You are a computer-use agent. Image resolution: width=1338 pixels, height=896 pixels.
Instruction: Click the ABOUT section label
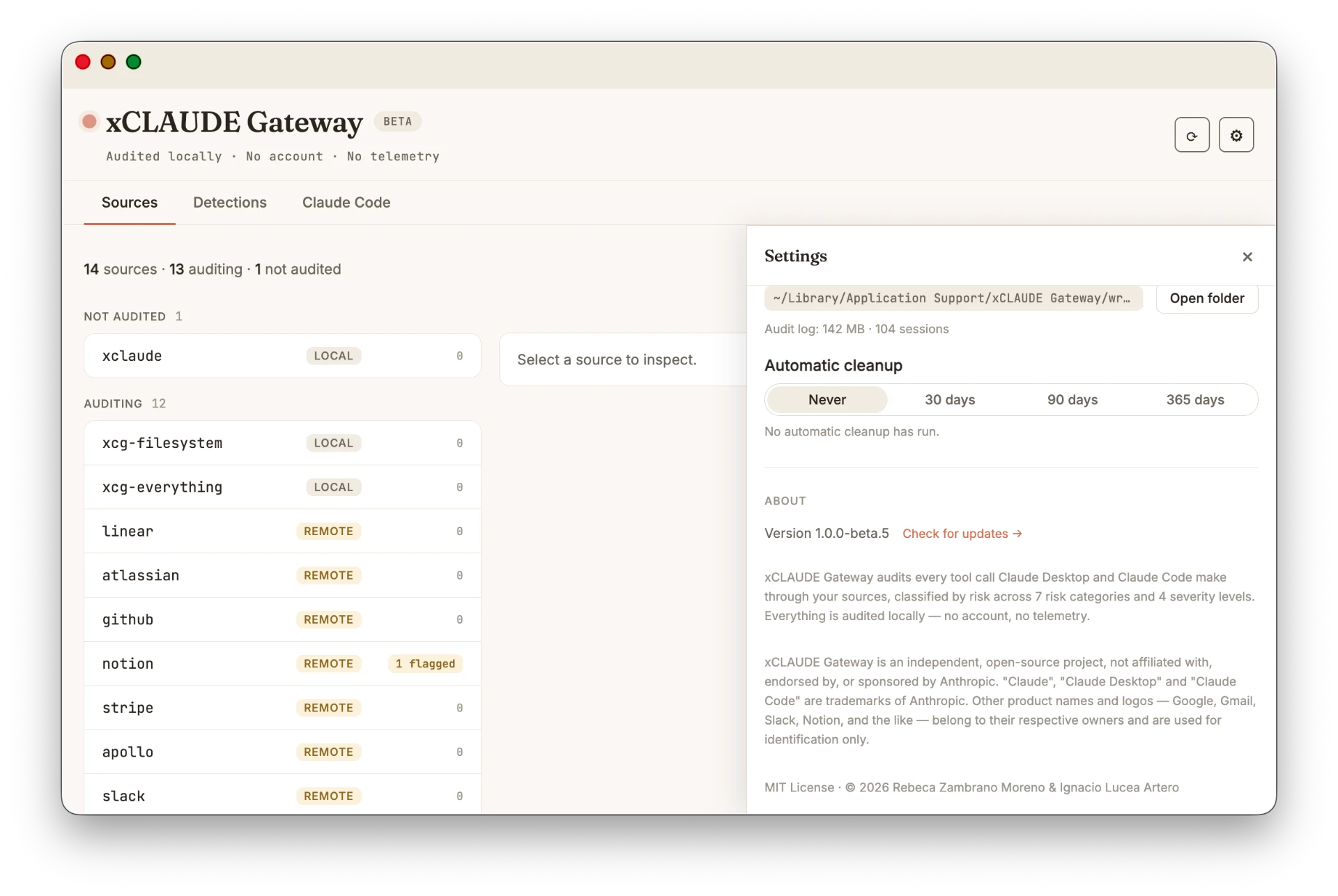[x=785, y=501]
